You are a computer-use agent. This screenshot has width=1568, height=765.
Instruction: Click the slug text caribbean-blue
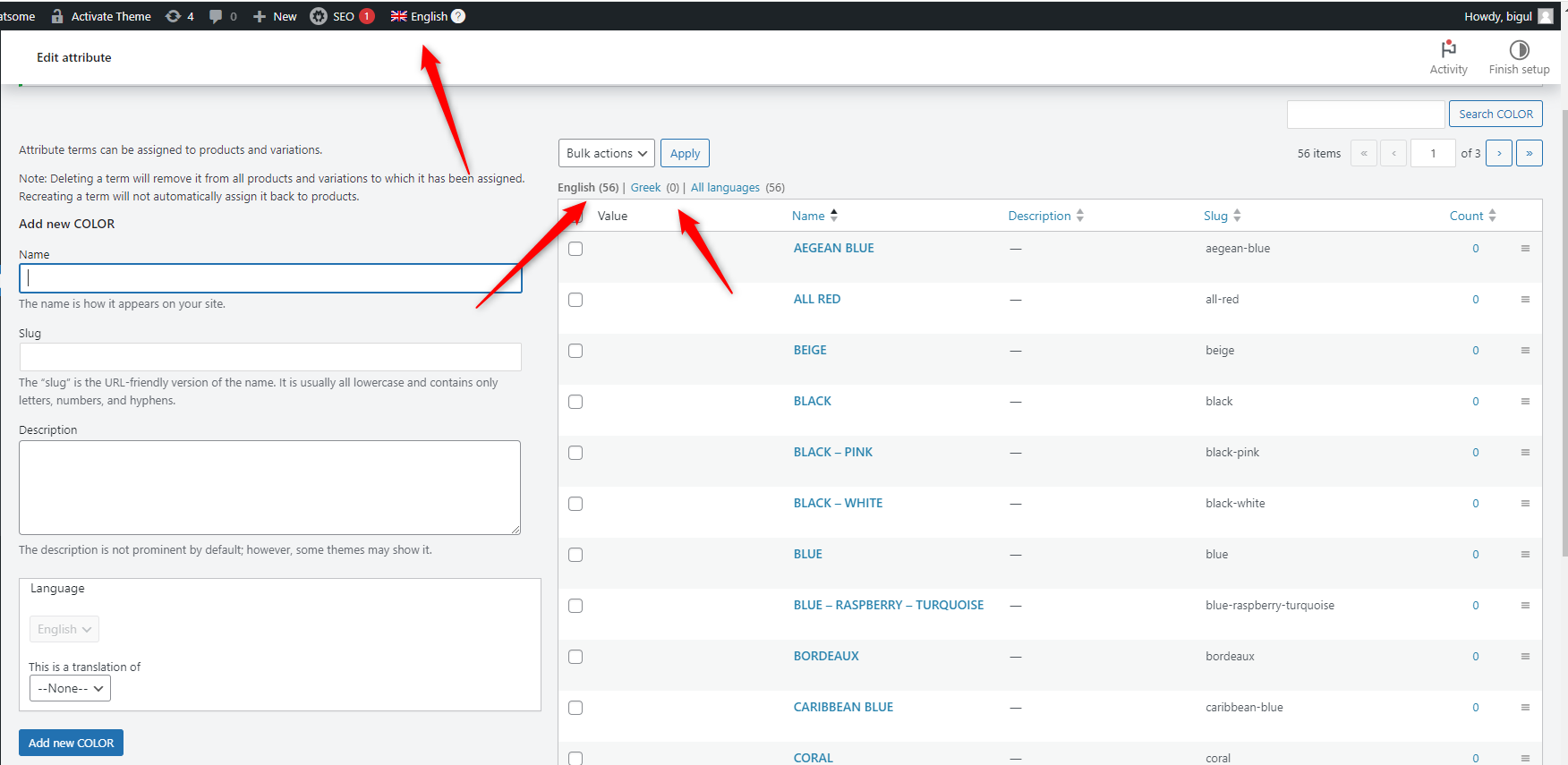(x=1244, y=708)
